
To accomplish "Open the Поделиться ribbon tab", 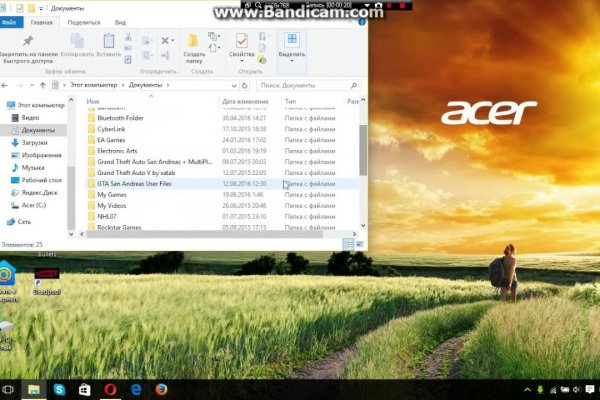I will pos(83,21).
